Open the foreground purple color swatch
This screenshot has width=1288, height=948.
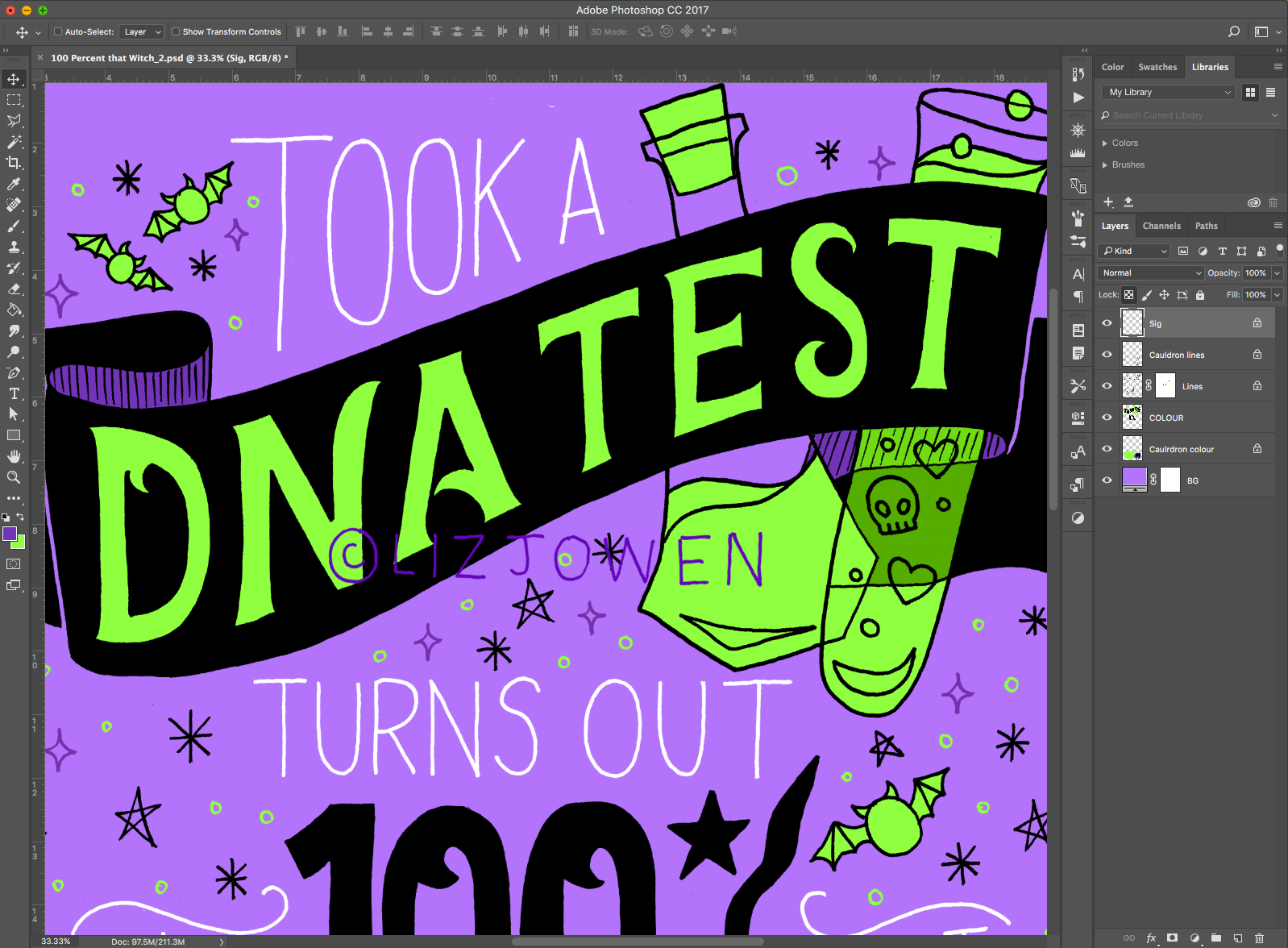coord(9,534)
